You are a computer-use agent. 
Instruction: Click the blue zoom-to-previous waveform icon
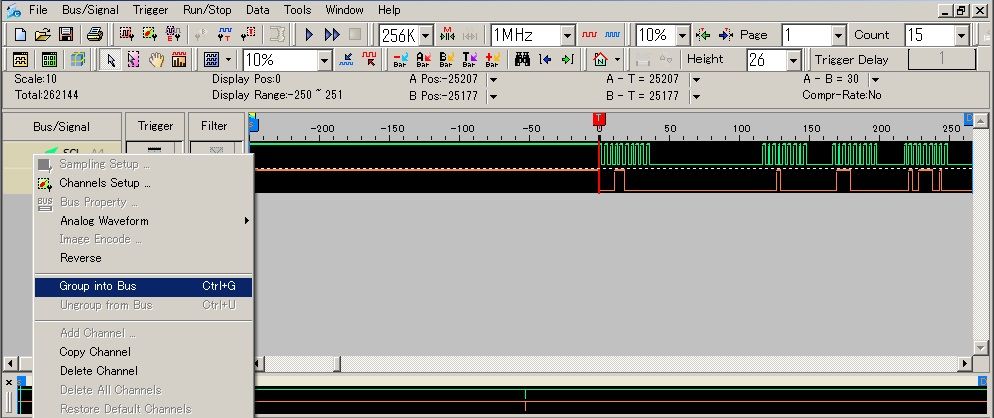coord(346,60)
